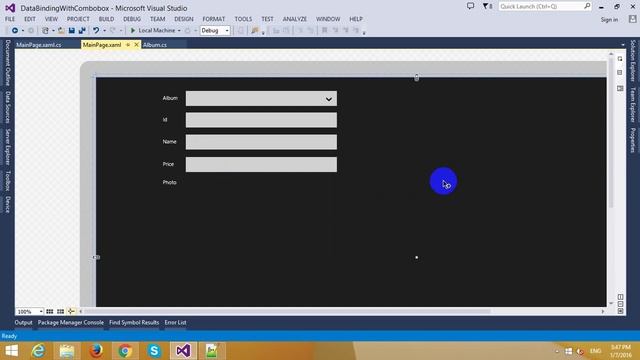Click the Sign in link
The width and height of the screenshot is (640, 360).
(x=609, y=20)
